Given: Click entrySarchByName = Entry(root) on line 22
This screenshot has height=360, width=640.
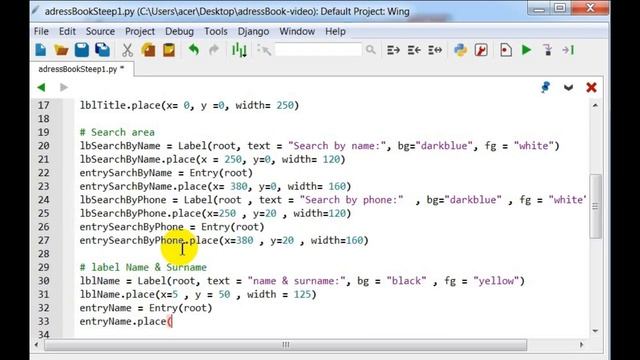Looking at the screenshot, I should click(166, 173).
